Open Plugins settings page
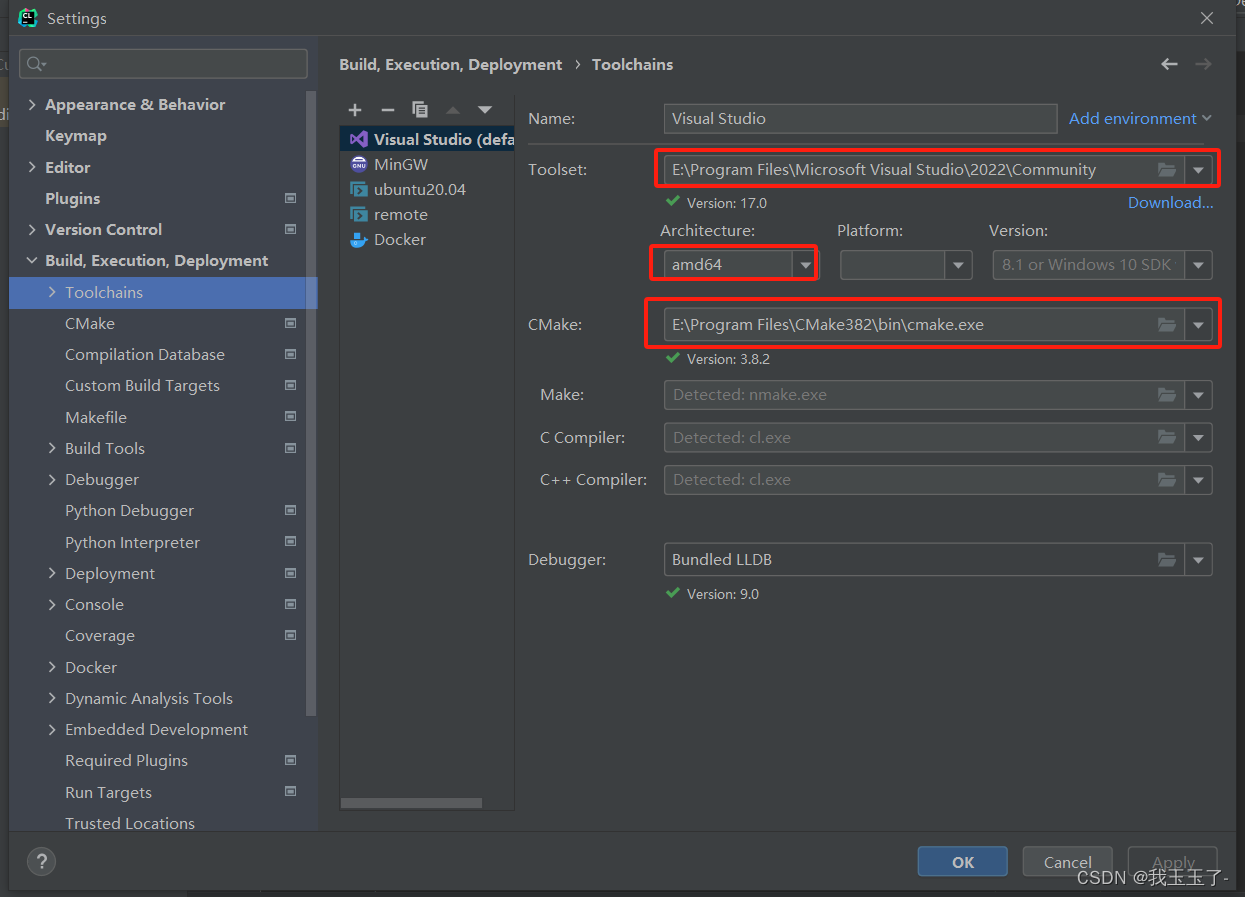 point(73,198)
